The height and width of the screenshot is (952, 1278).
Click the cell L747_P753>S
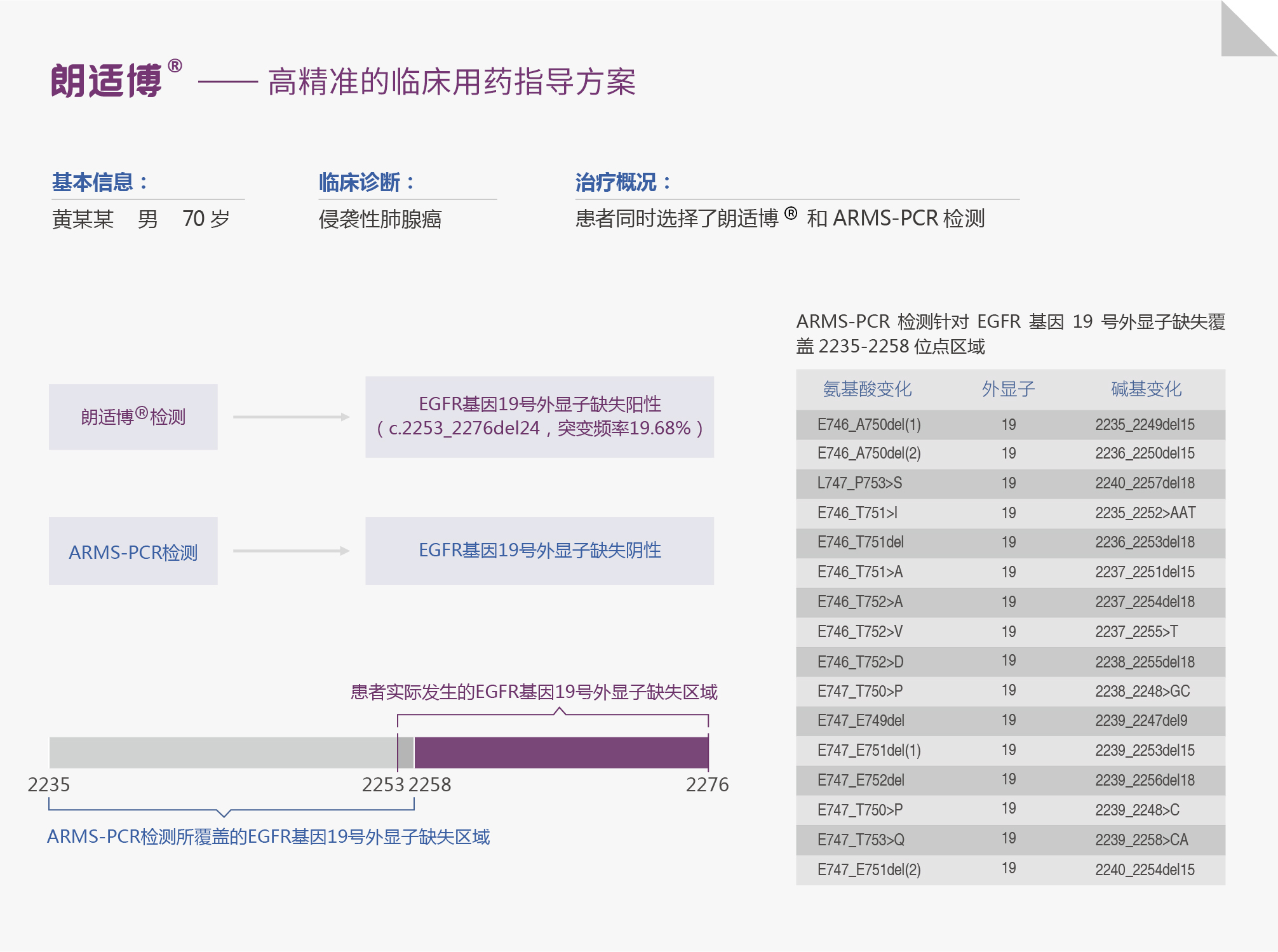click(x=859, y=483)
